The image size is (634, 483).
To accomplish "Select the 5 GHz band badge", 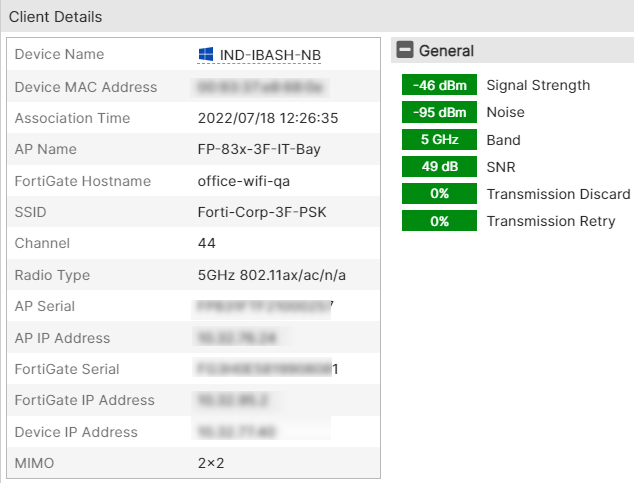I will coord(439,139).
